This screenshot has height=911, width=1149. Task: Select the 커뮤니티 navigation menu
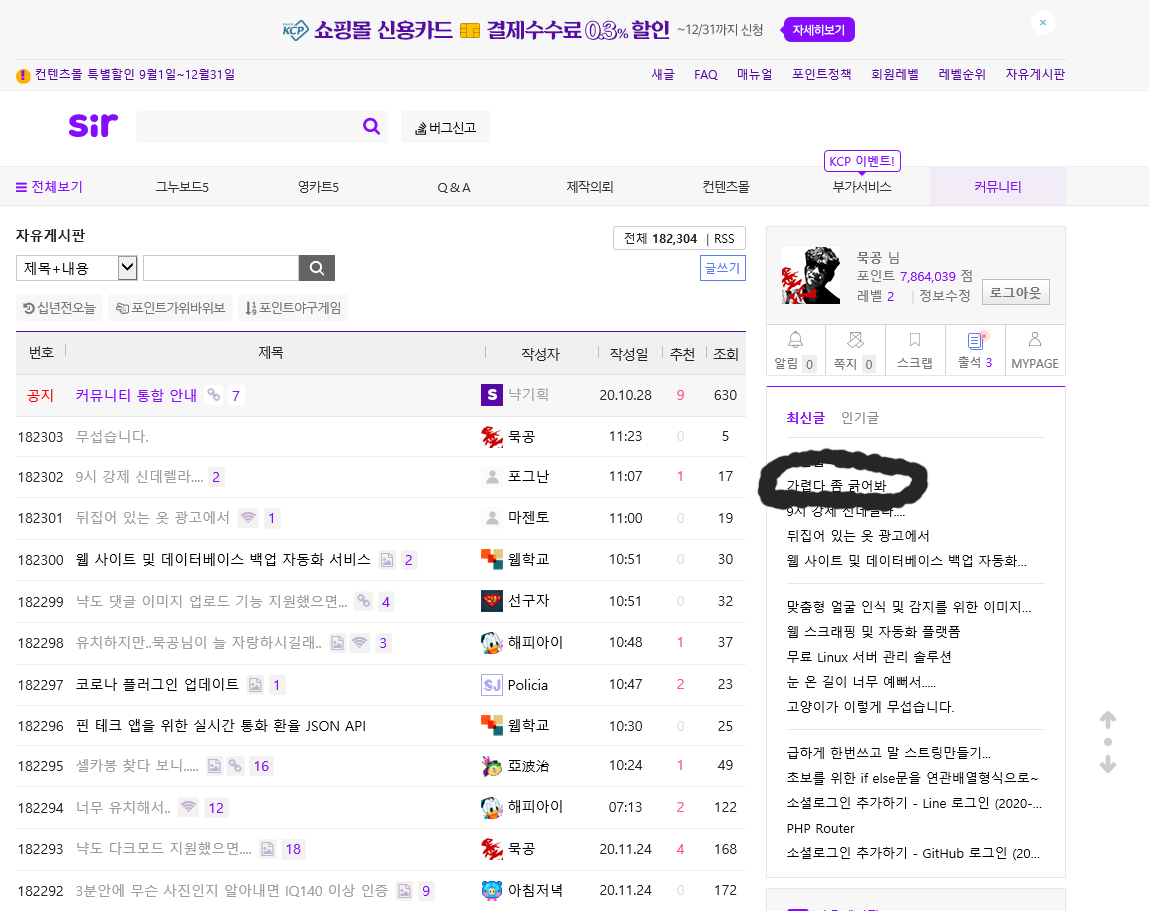click(997, 187)
